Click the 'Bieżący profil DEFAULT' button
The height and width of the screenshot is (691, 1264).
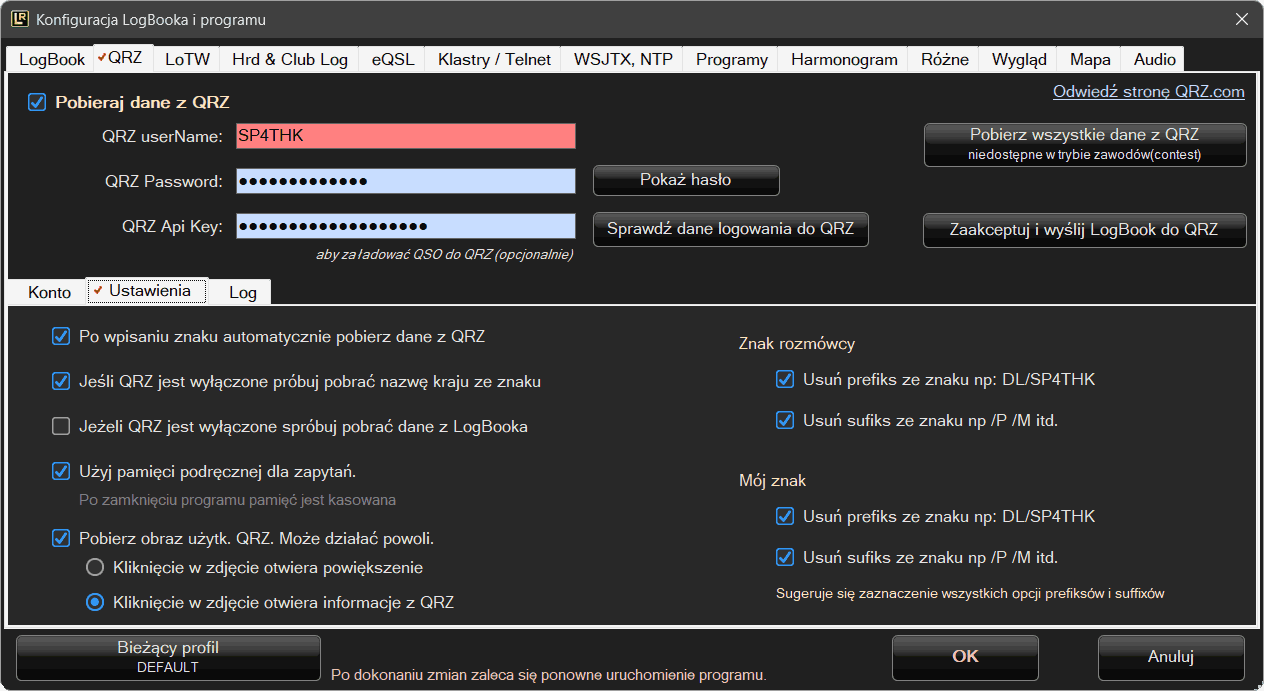(x=168, y=657)
